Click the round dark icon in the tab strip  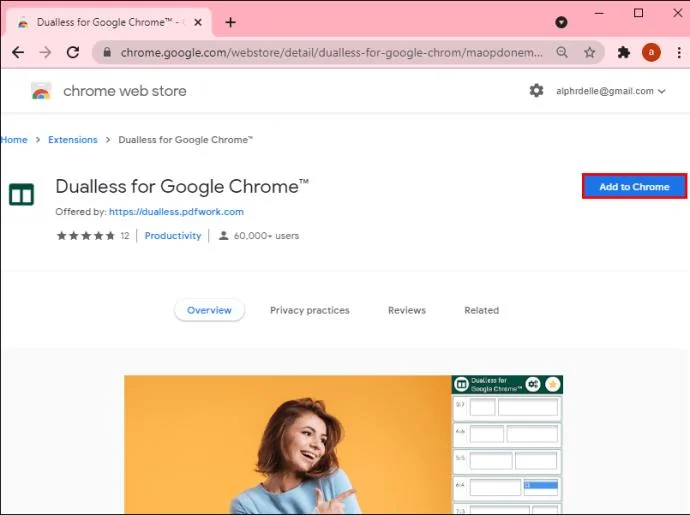[561, 22]
